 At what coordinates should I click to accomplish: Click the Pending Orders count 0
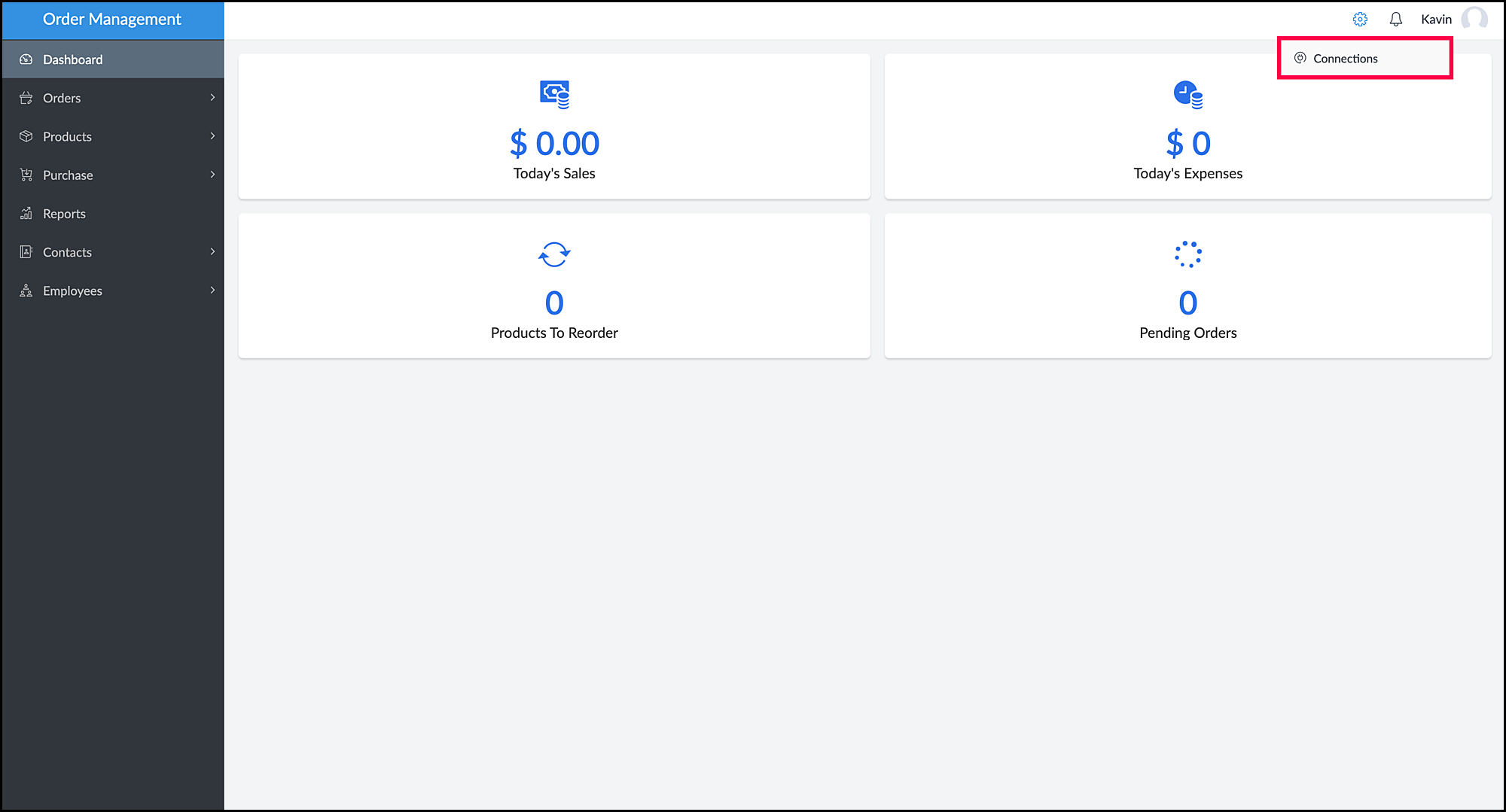pyautogui.click(x=1188, y=303)
